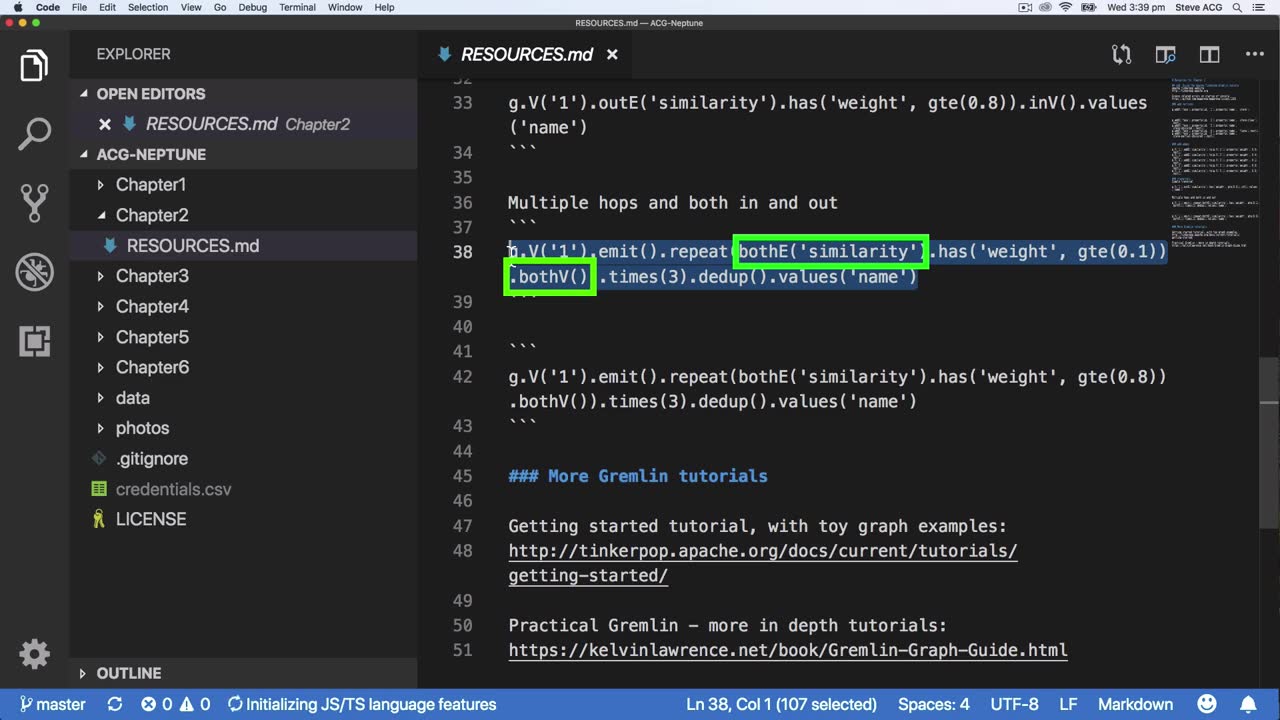Viewport: 1280px width, 720px height.
Task: Open the Help menu
Action: coord(384,7)
